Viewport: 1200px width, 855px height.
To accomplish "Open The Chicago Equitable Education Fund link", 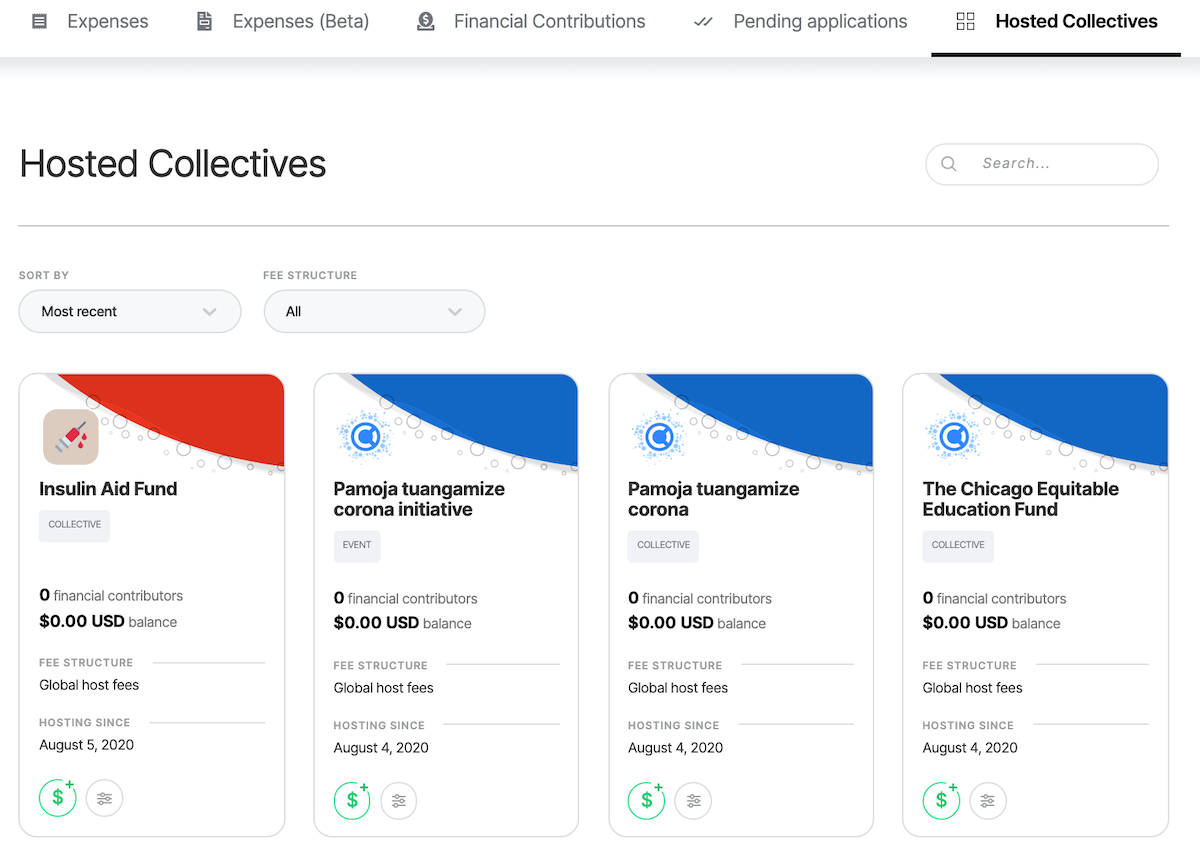I will click(x=1021, y=499).
